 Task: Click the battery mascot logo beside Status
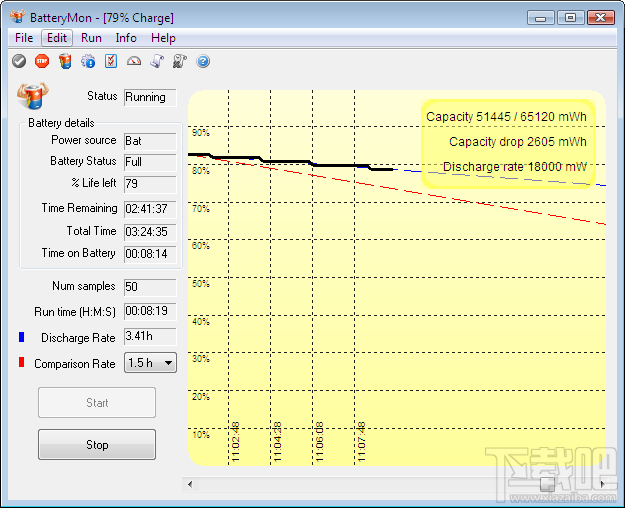coord(33,96)
